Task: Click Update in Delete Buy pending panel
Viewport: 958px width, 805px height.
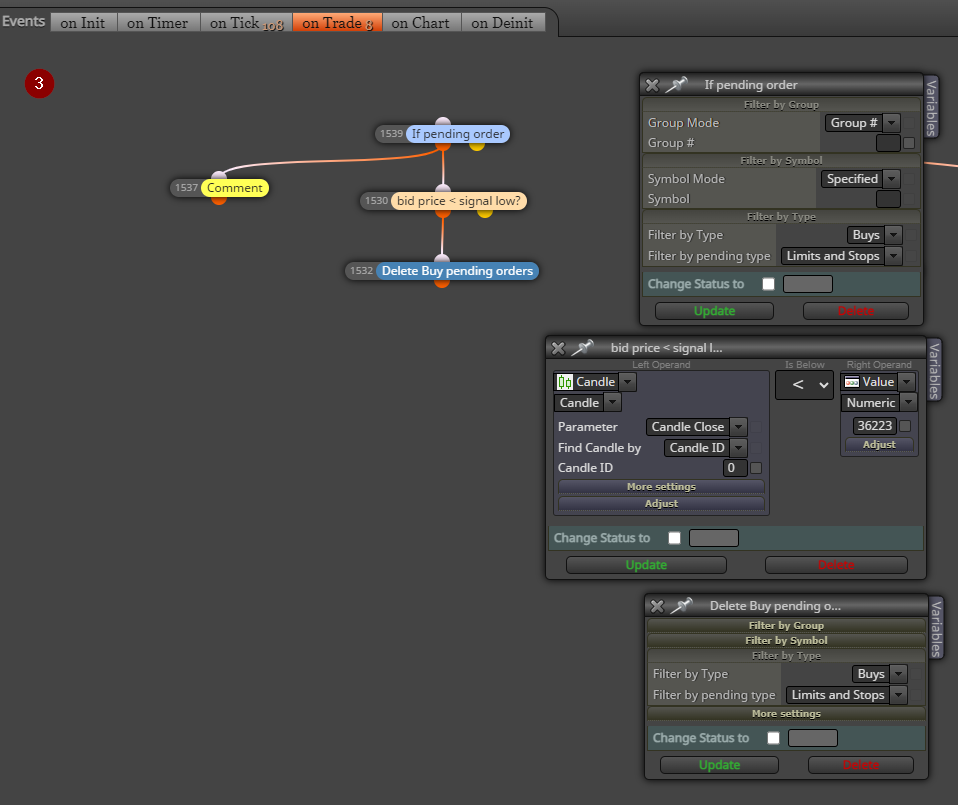Action: 719,765
